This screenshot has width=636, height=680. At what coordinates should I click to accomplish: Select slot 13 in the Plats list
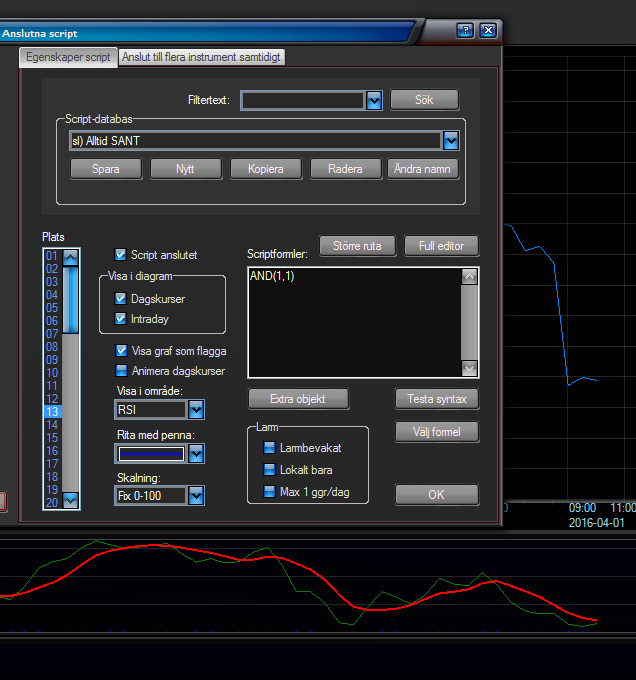coord(52,412)
